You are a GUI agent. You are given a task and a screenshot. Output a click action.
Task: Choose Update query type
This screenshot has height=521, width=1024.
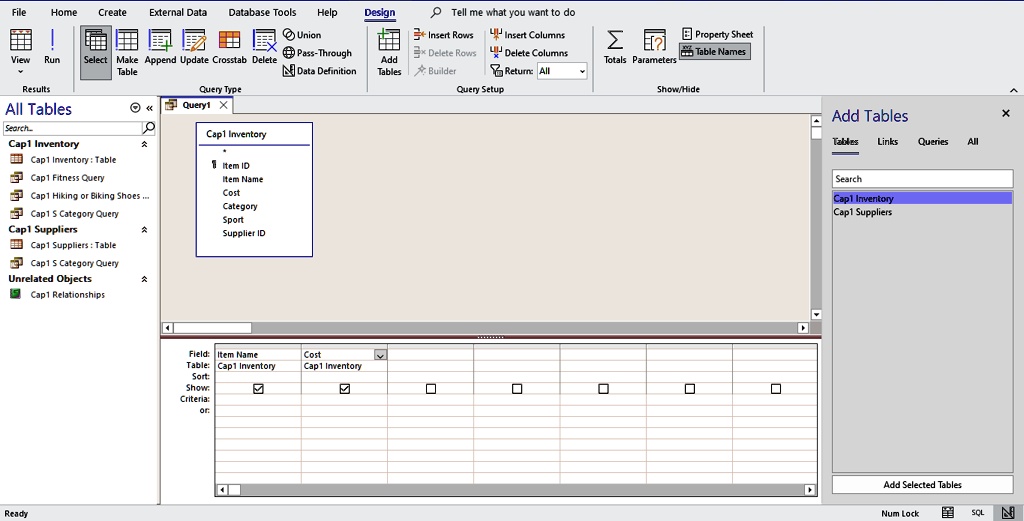tap(194, 47)
